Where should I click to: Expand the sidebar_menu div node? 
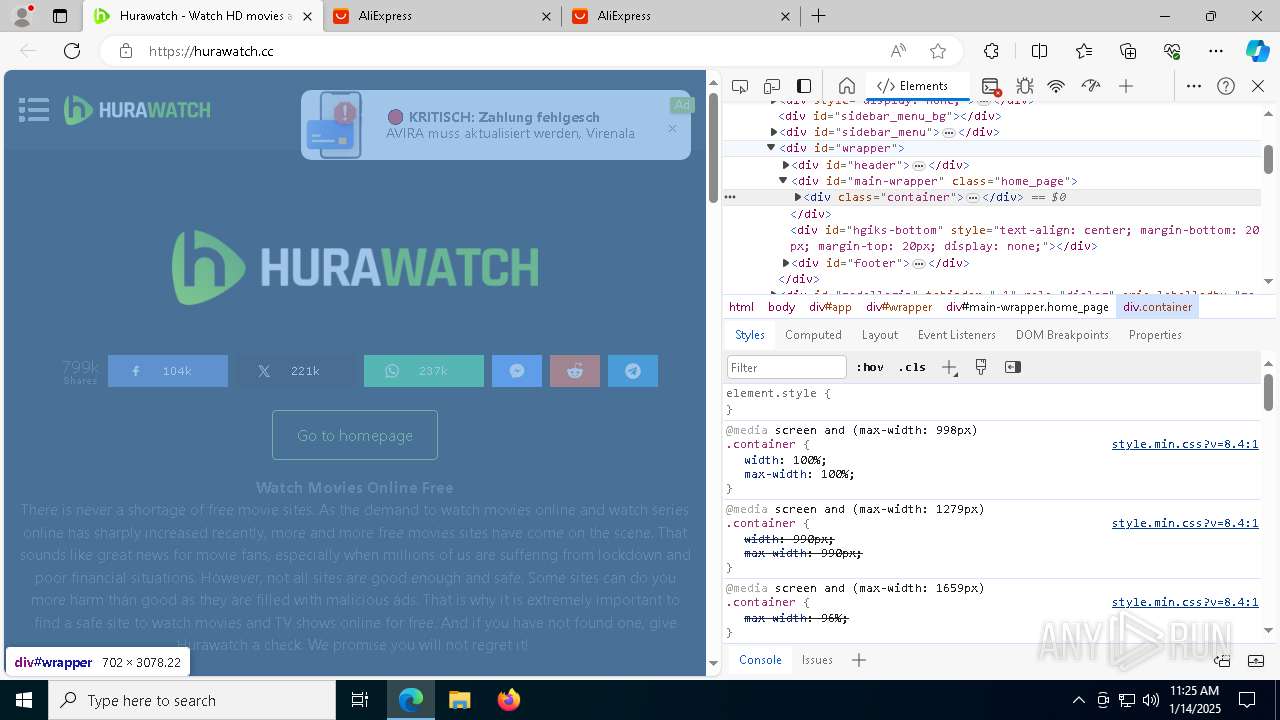[774, 132]
